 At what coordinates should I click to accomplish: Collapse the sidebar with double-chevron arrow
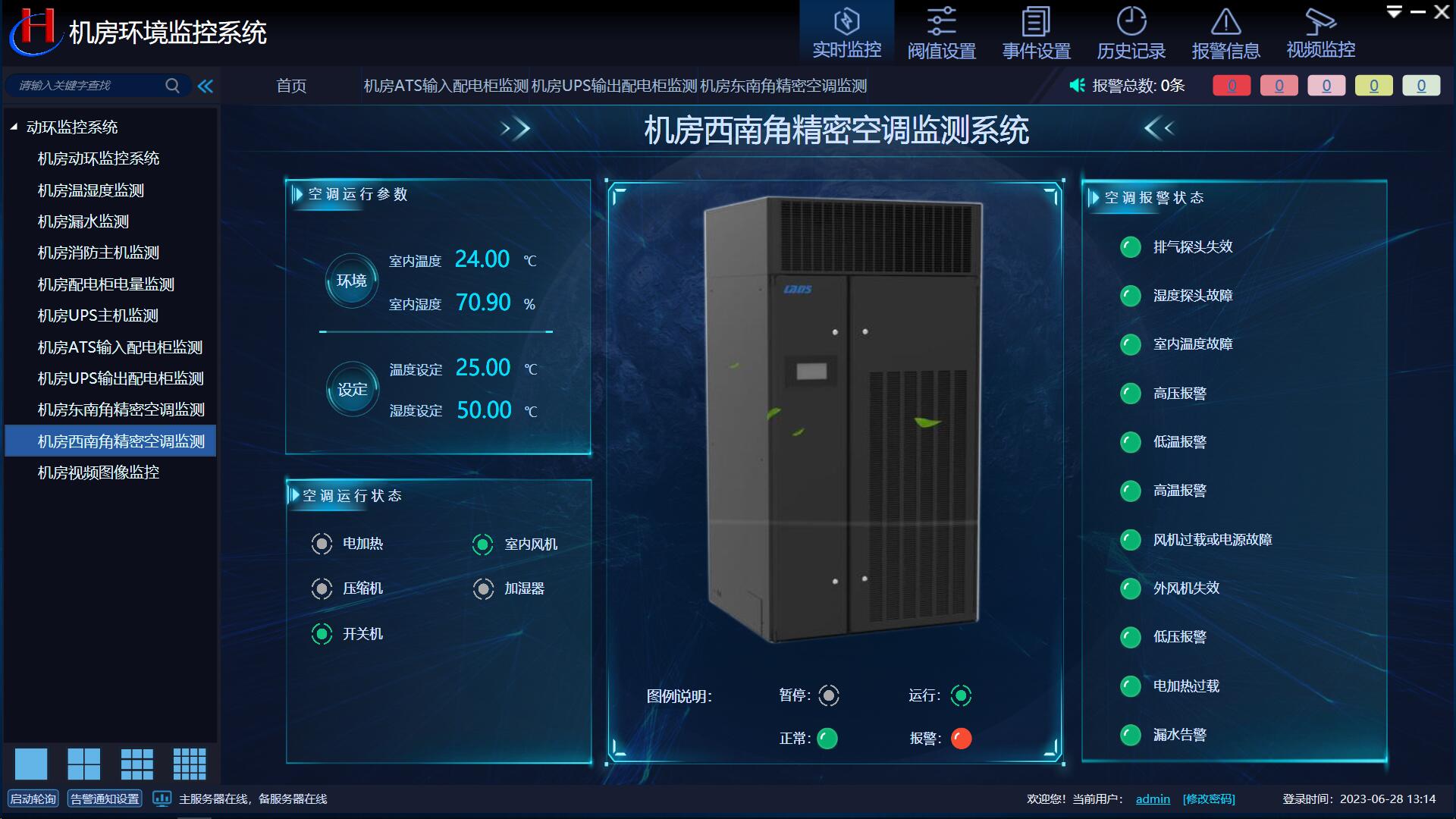206,86
